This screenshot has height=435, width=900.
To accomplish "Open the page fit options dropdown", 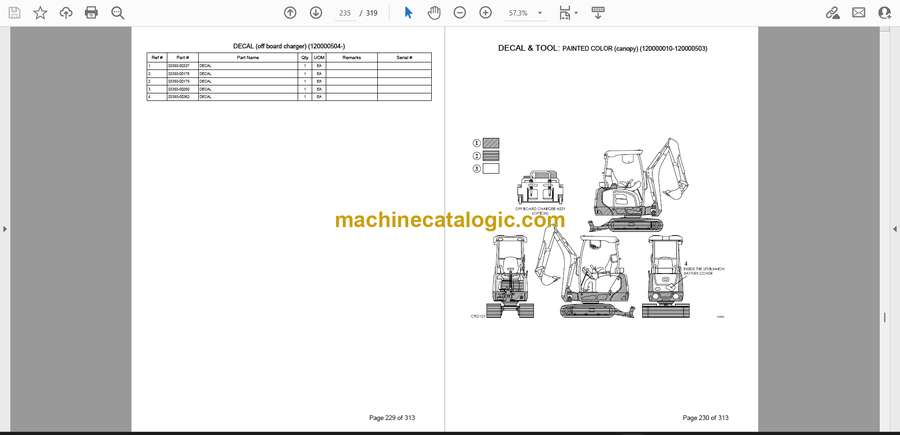I will coord(568,13).
